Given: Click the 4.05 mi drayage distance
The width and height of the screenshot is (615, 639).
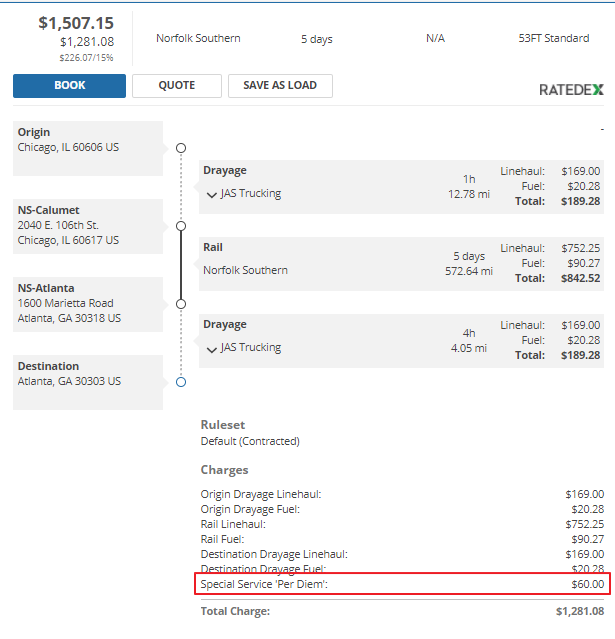Looking at the screenshot, I should tap(469, 348).
